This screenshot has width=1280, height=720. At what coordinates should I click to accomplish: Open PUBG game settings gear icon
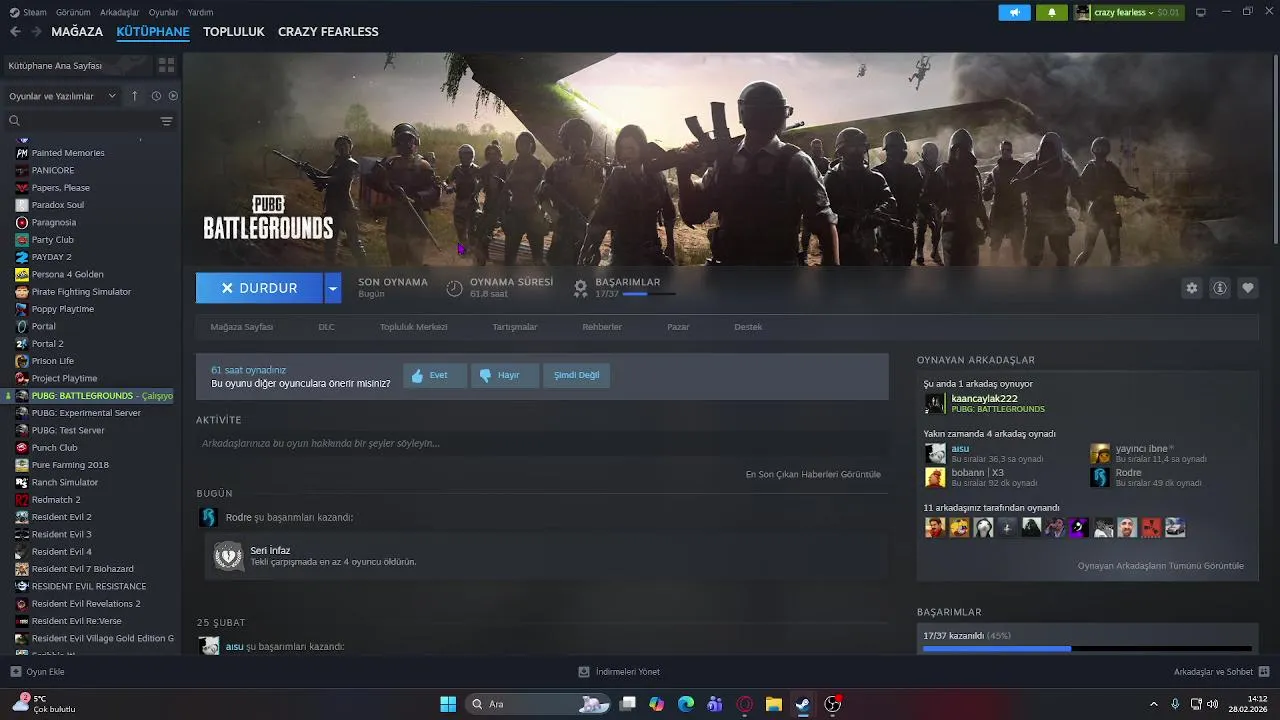click(1191, 288)
